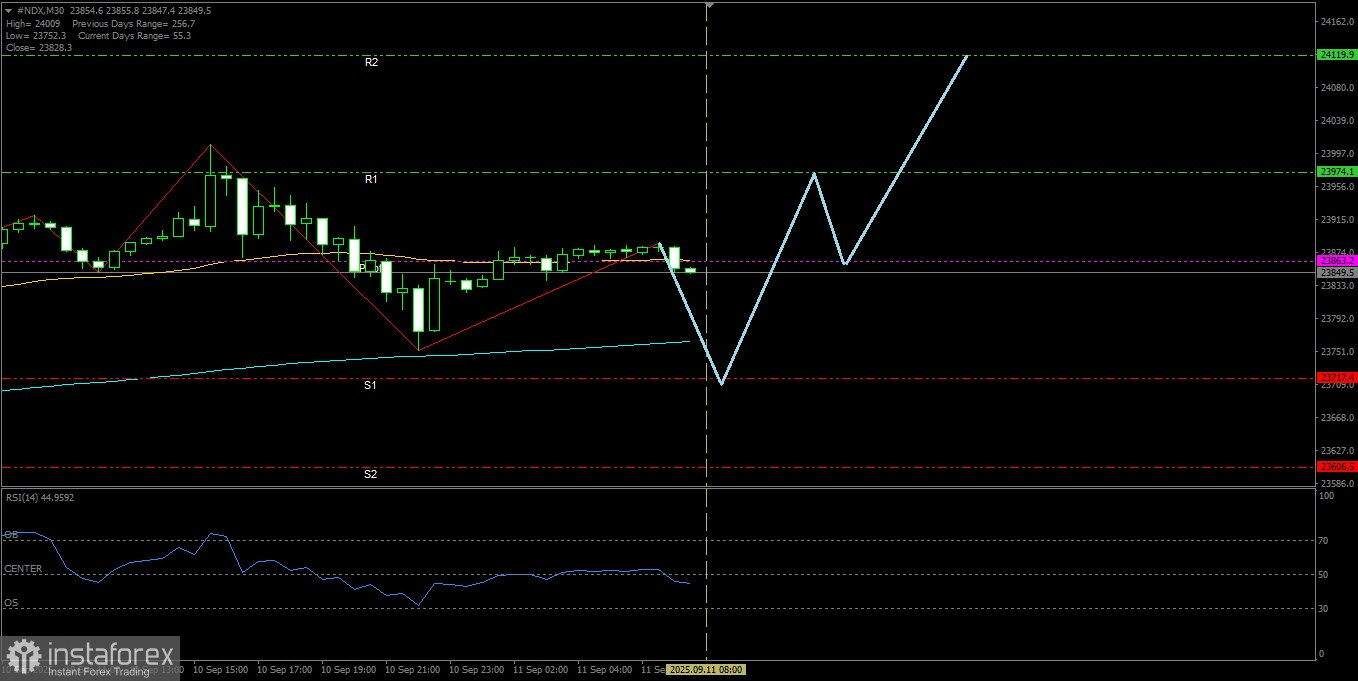Viewport: 1358px width, 681px height.
Task: Click the Current Days Range= 55.3 text
Action: (134, 36)
